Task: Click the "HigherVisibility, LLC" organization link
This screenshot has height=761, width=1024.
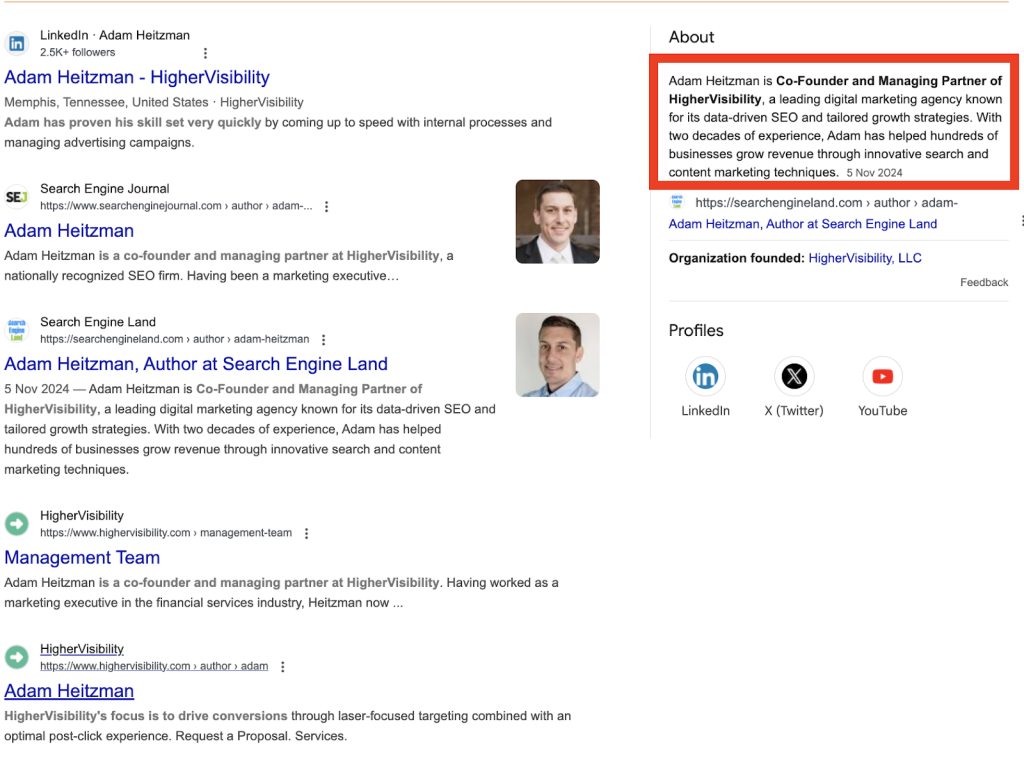Action: 865,258
